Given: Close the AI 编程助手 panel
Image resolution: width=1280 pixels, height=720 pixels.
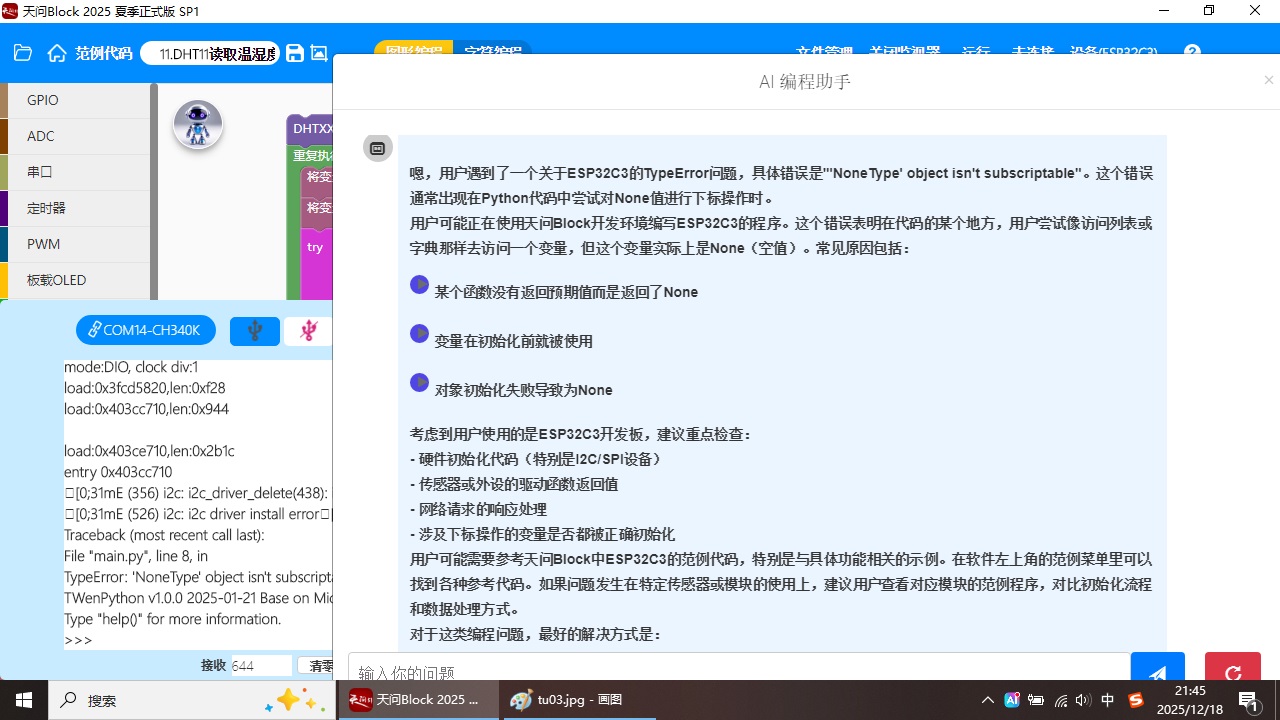Looking at the screenshot, I should [x=1269, y=80].
